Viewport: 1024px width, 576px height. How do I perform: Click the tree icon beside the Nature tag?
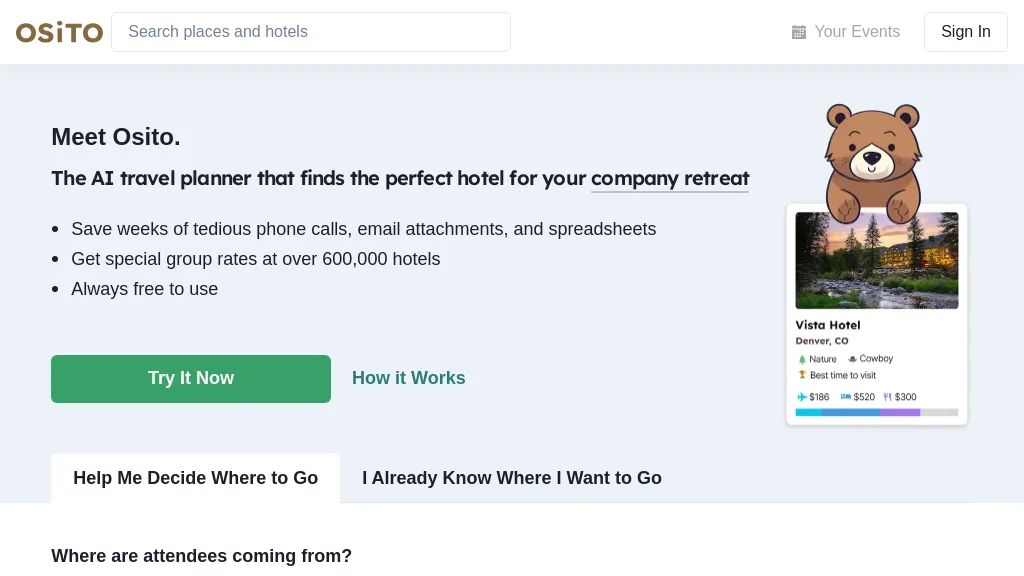[x=802, y=358]
